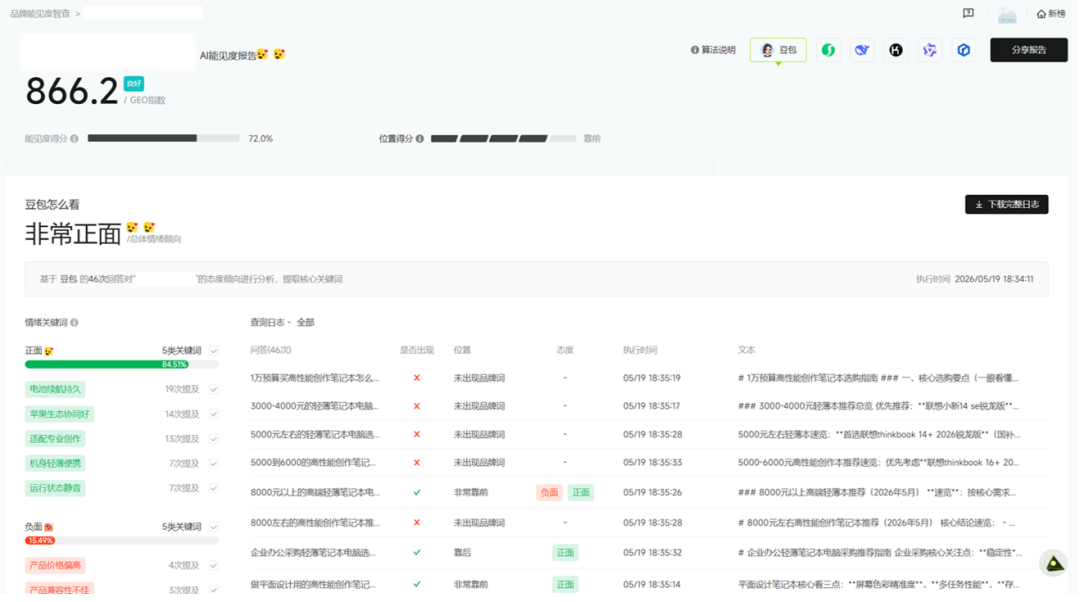Select the green S-shaped AI model icon

tap(828, 50)
